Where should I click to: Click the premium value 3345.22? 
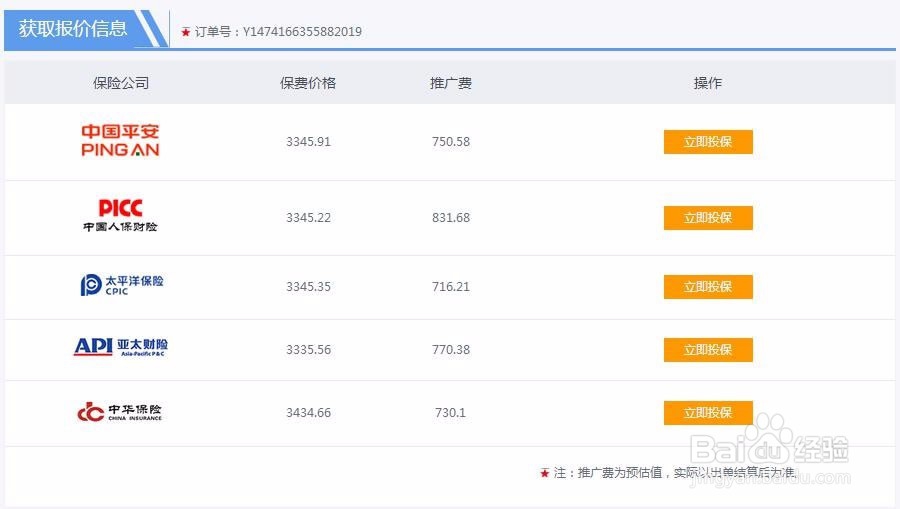[x=308, y=217]
